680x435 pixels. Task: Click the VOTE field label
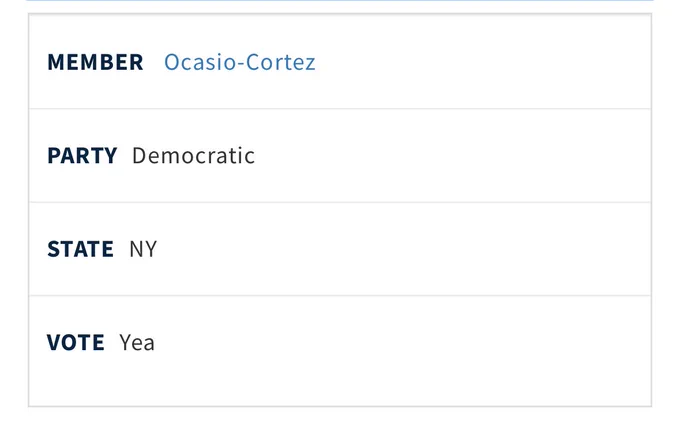click(76, 342)
